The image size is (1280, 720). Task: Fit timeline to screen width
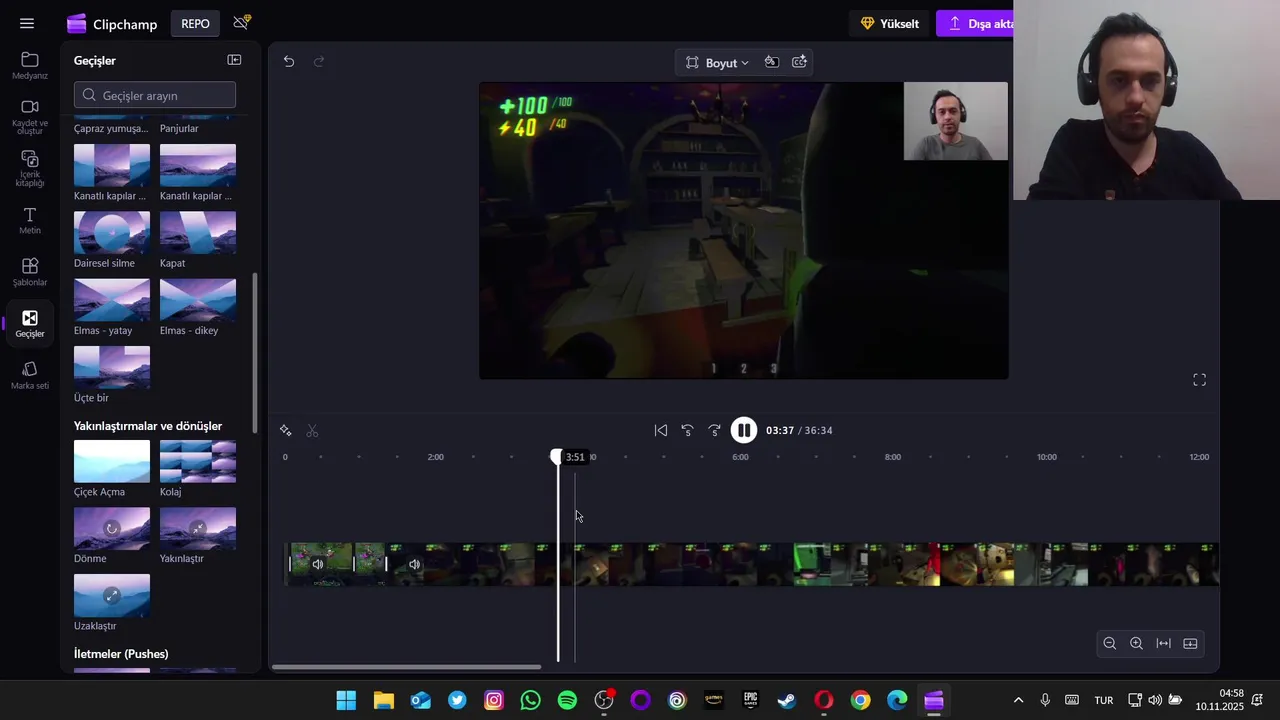1164,643
